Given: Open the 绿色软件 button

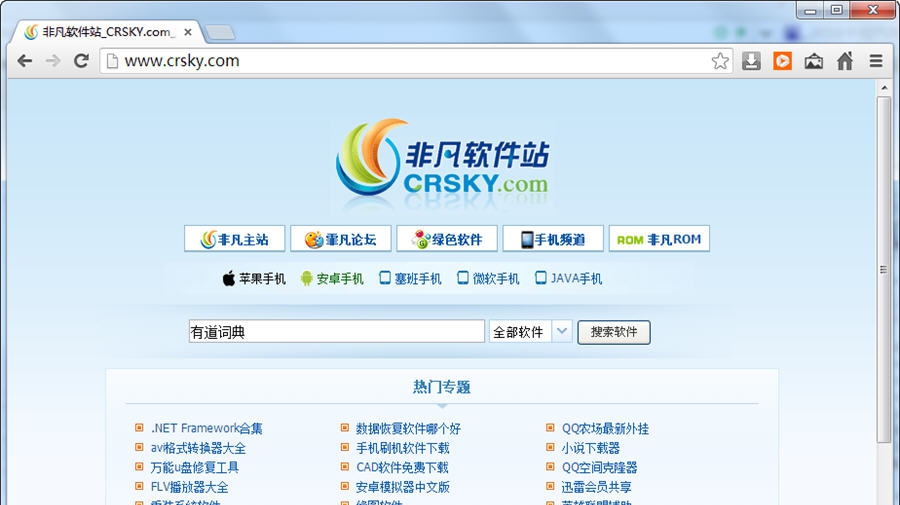Looking at the screenshot, I should (x=447, y=239).
